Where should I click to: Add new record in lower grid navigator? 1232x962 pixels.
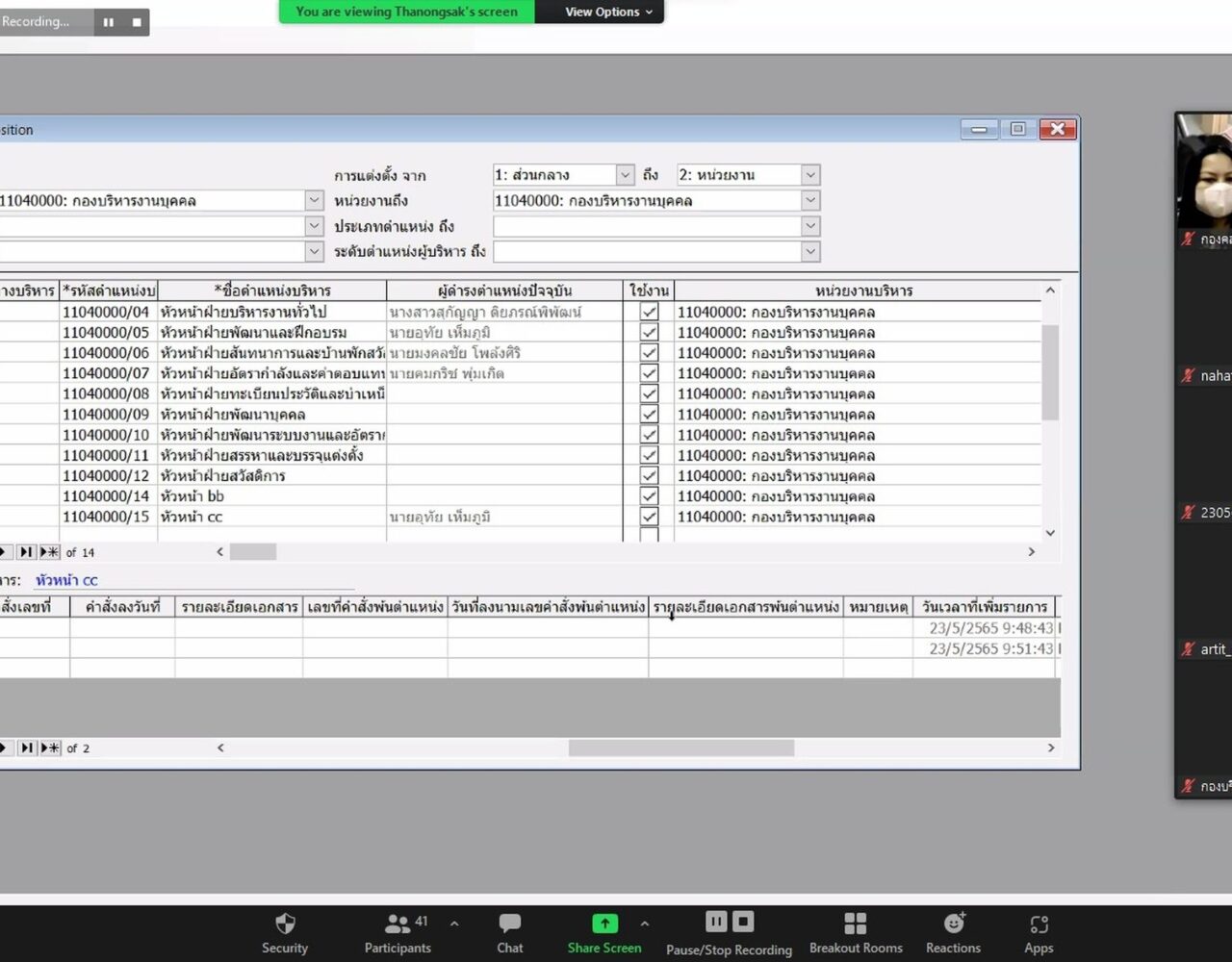[49, 747]
